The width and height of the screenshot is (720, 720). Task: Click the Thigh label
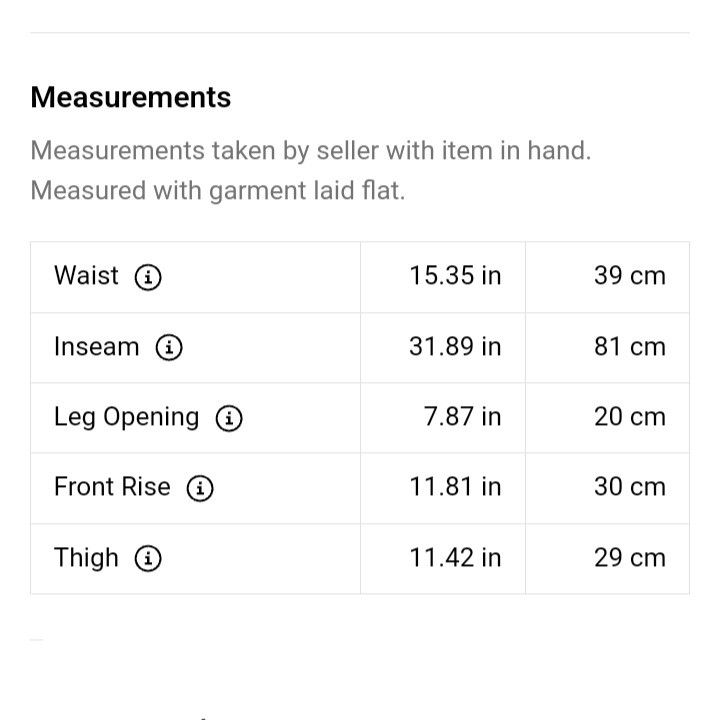(x=86, y=558)
